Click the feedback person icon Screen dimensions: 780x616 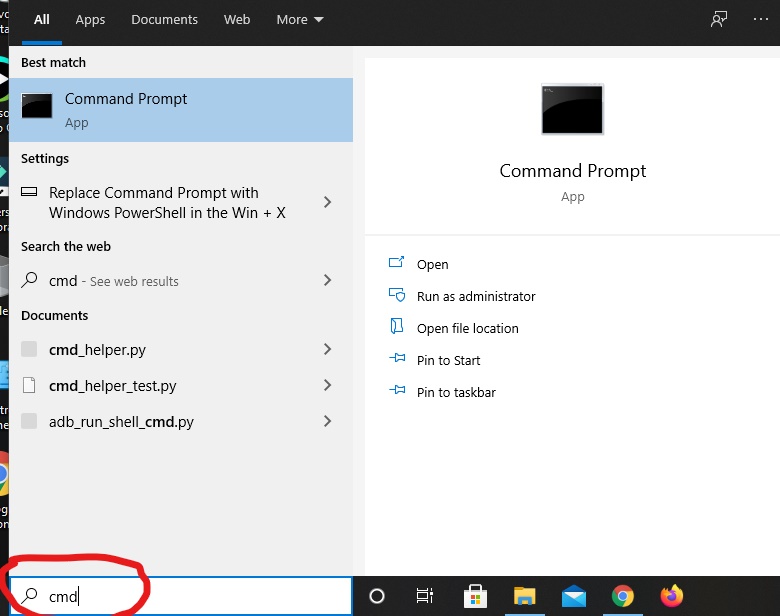click(x=719, y=19)
